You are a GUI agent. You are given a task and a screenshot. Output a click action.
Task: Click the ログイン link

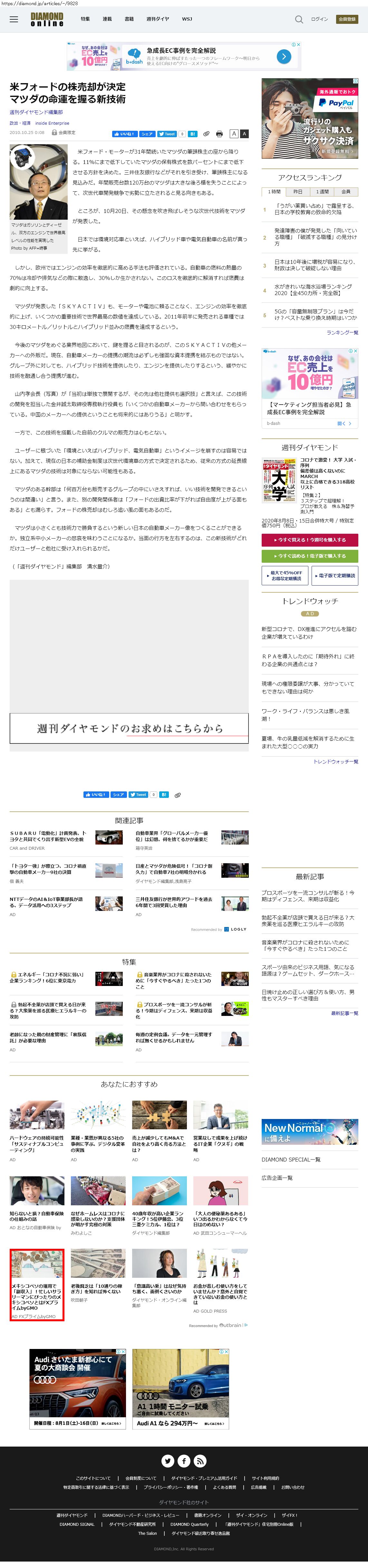[x=319, y=19]
